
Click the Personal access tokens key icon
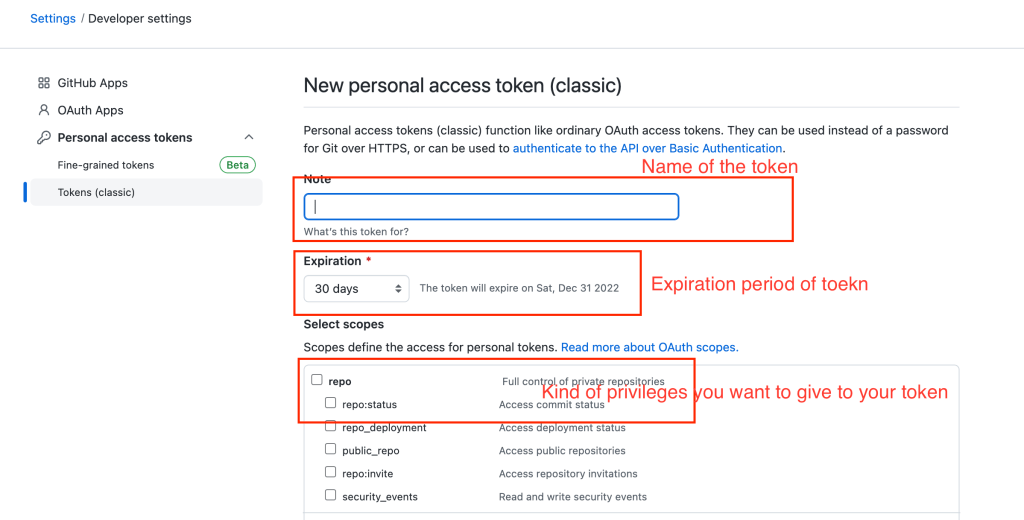[x=44, y=138]
